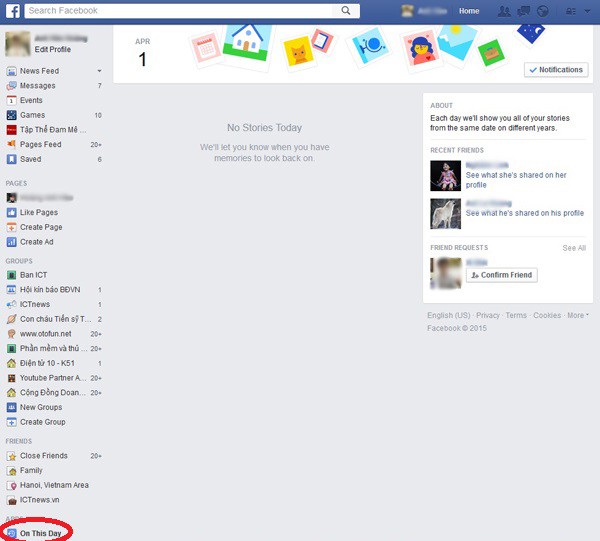Open the privacy shortcuts icon

coord(571,11)
